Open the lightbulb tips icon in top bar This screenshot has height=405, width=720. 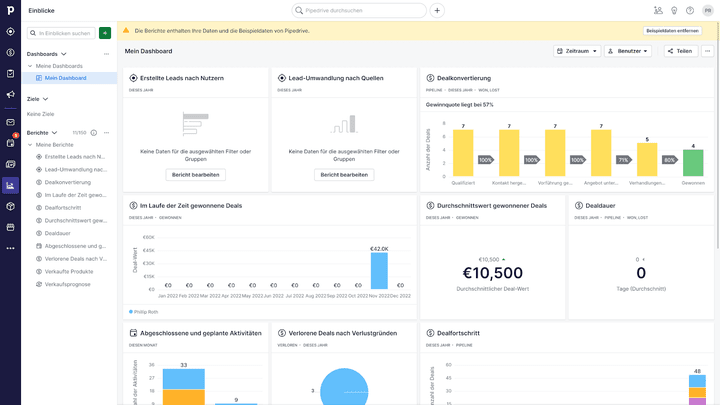(674, 11)
